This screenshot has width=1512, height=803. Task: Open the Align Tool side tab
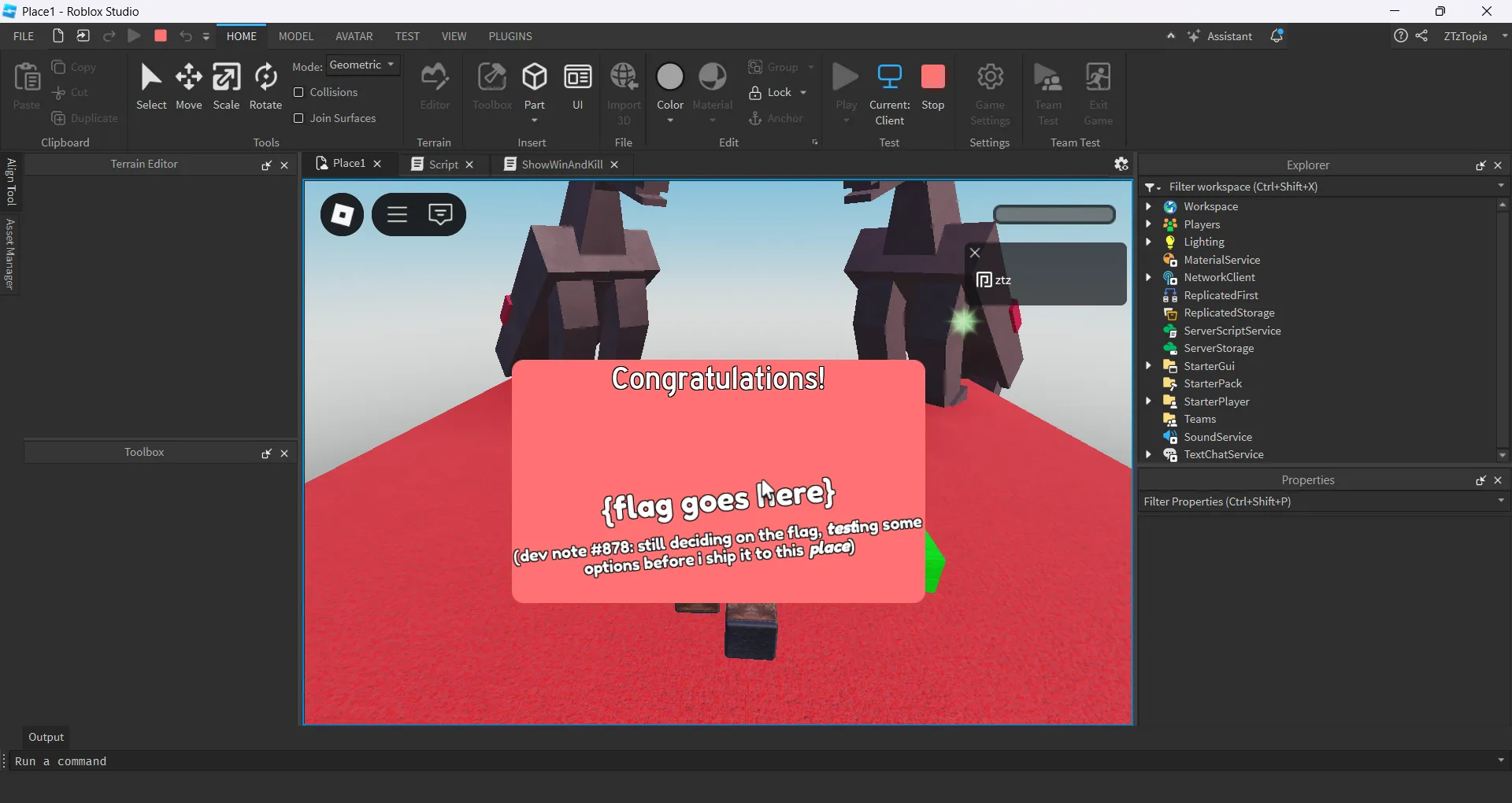tap(10, 182)
